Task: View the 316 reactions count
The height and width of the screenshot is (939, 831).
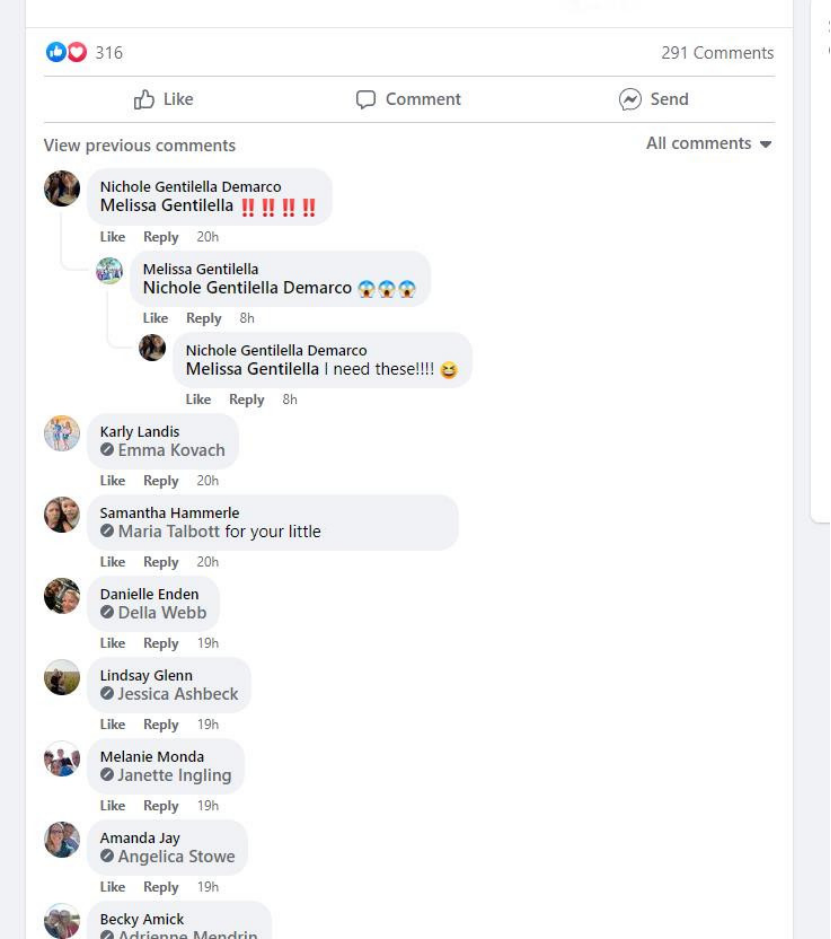Action: pos(109,53)
